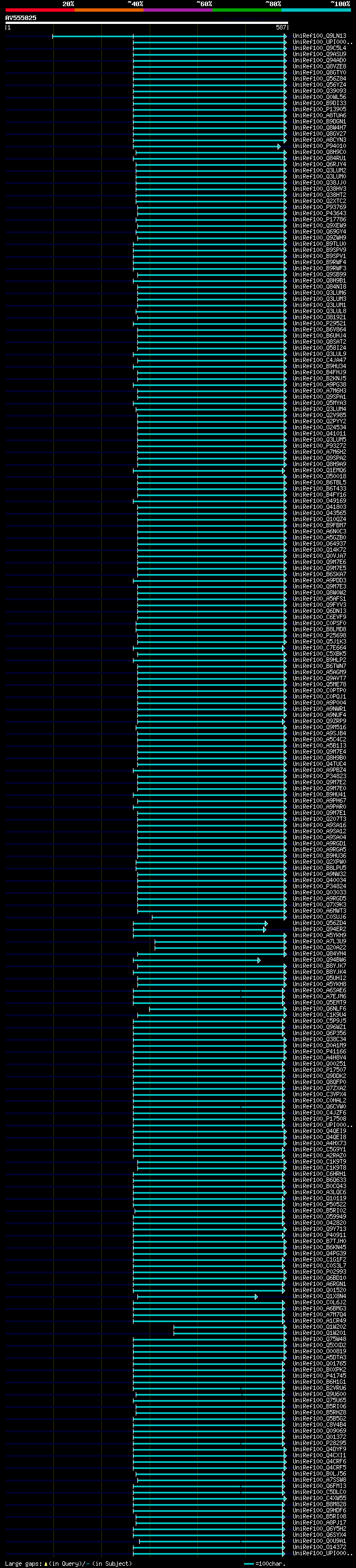Select hit UniRef100_Q9XEW9
The width and height of the screenshot is (356, 1568).
319,225
